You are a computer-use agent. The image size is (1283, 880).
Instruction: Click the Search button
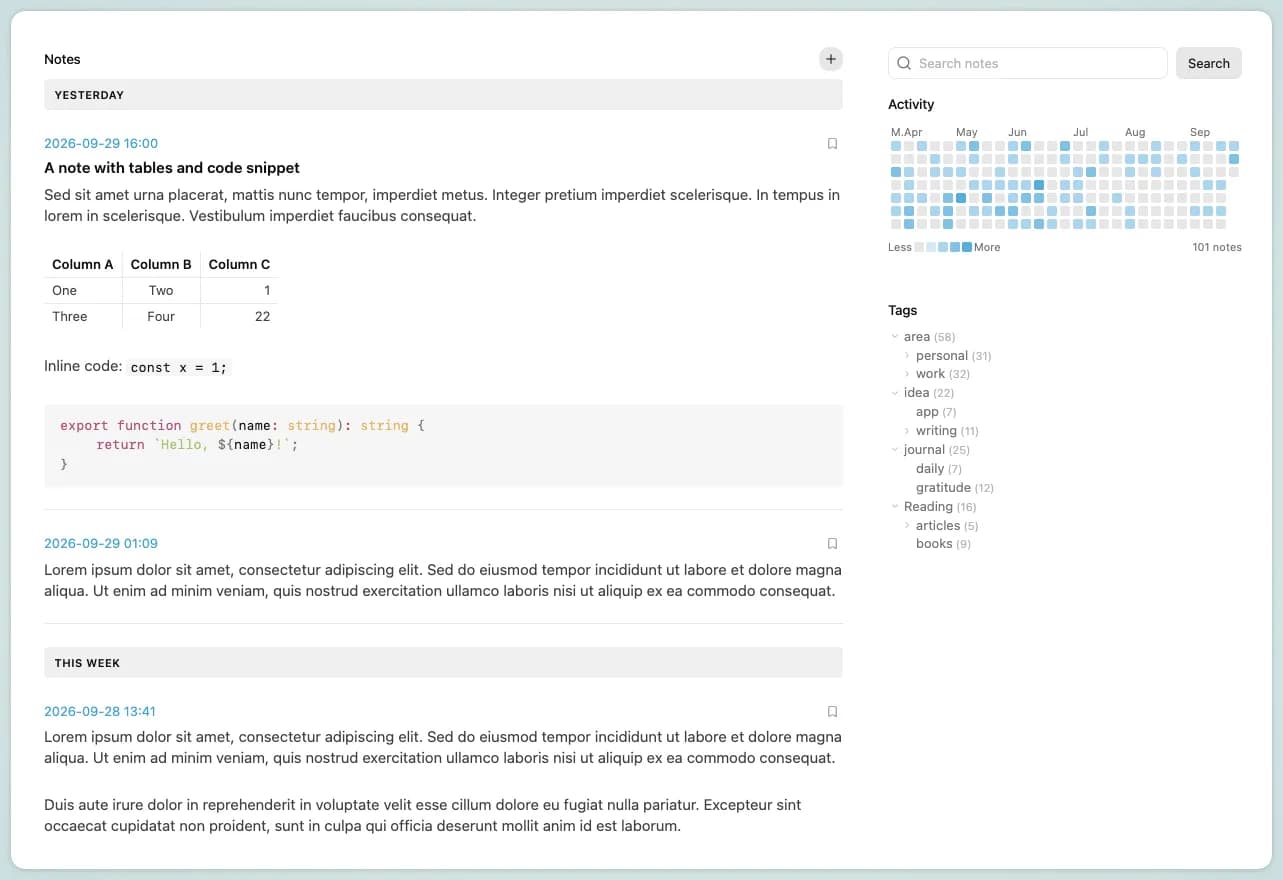tap(1208, 63)
